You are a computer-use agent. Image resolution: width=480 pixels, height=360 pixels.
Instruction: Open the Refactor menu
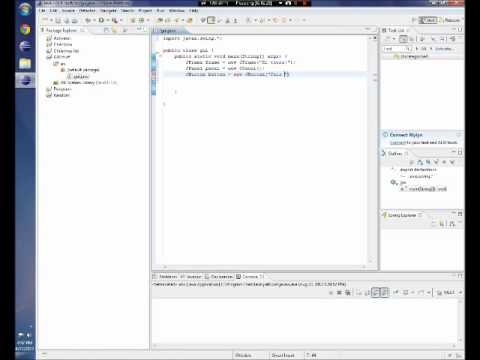pos(87,11)
